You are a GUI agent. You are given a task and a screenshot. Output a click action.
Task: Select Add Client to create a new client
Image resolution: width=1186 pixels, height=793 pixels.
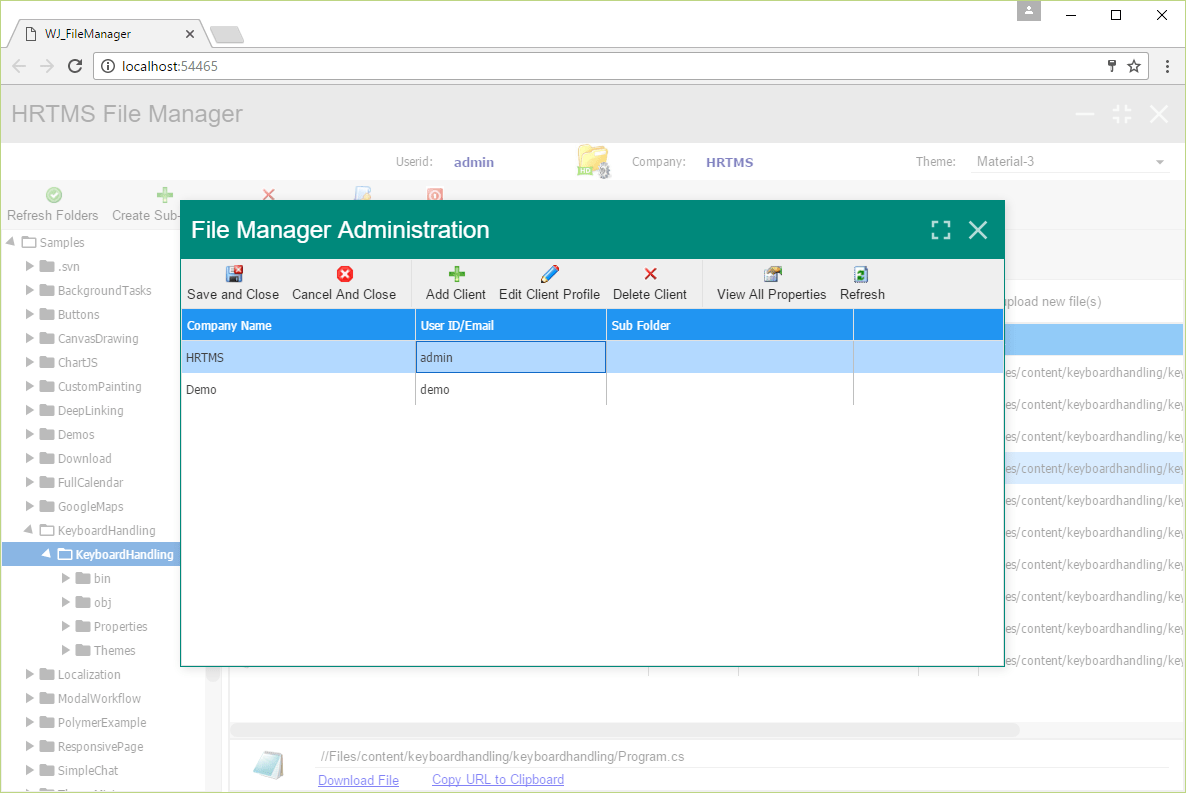455,273
